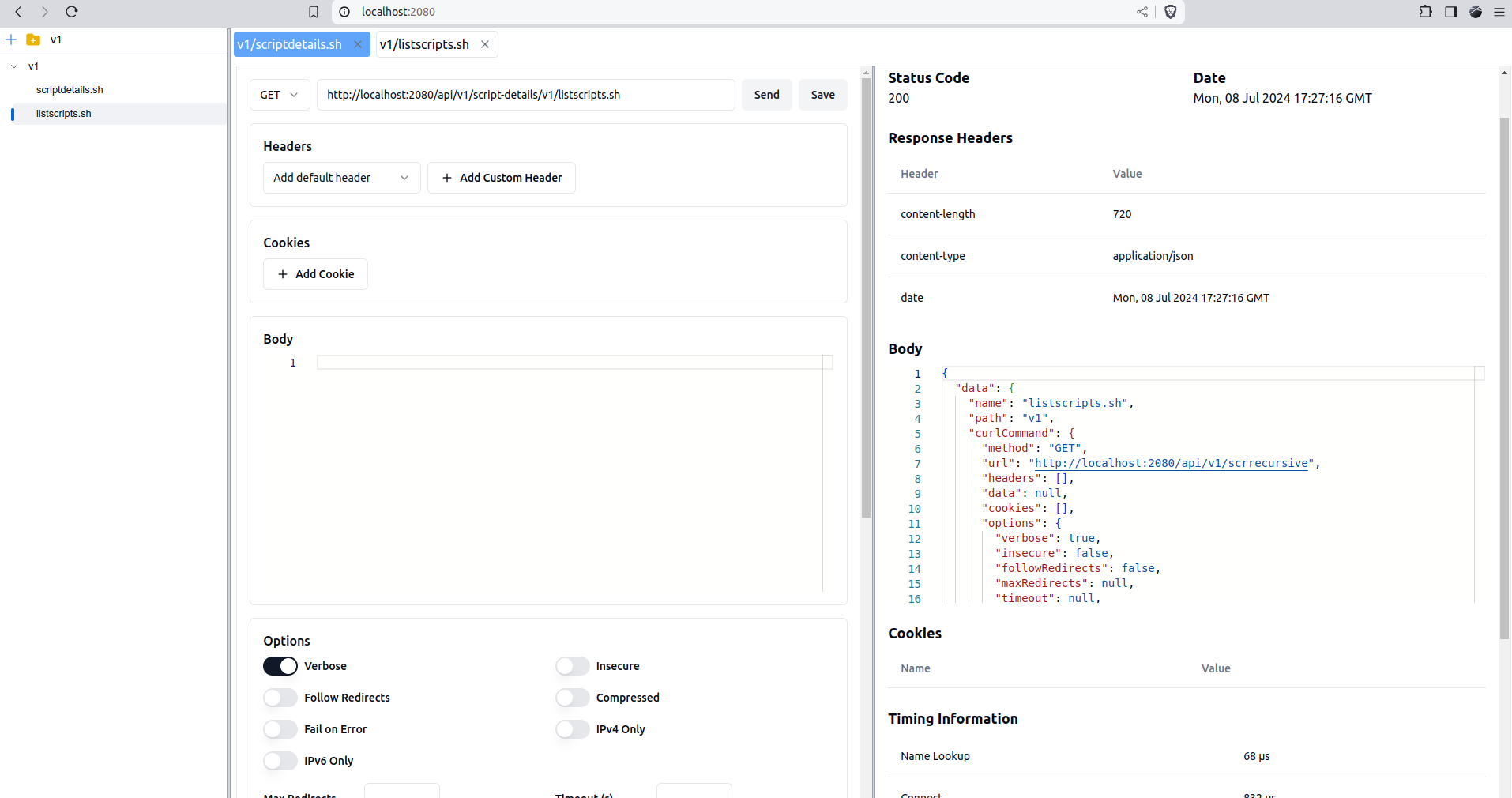This screenshot has height=798, width=1512.
Task: Click the Brave shields icon
Action: (1170, 12)
